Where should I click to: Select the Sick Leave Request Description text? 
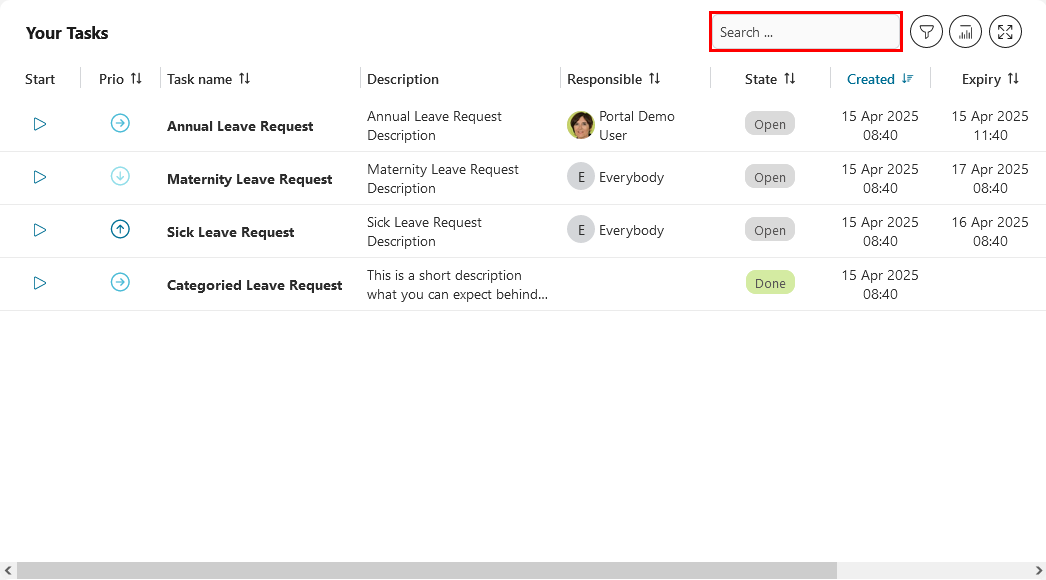click(x=424, y=232)
